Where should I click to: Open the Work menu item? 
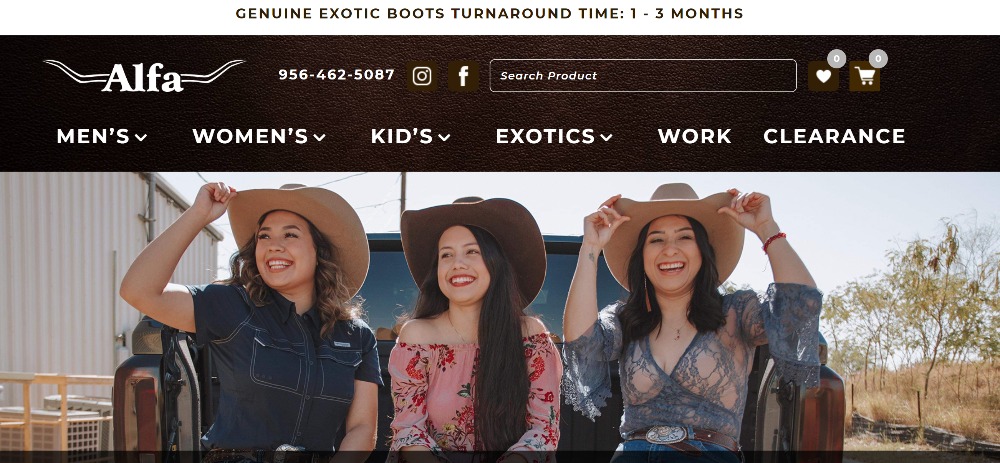tap(695, 136)
